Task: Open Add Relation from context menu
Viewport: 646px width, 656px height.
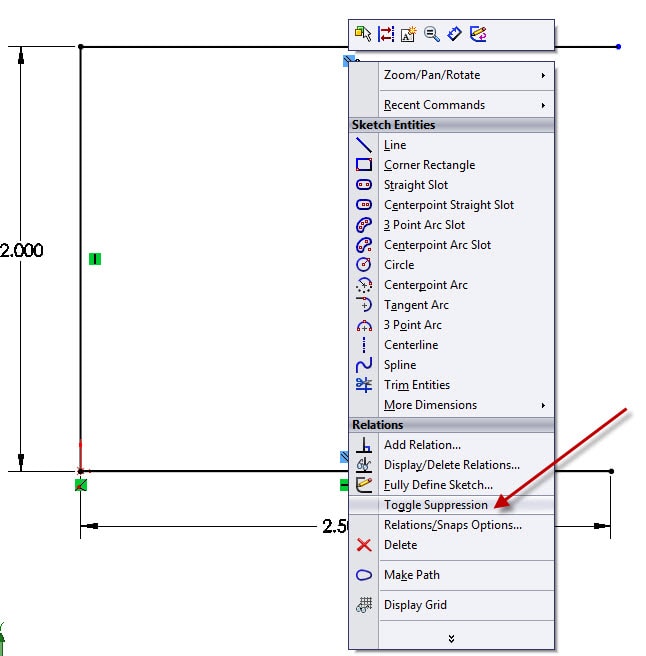Action: [422, 445]
